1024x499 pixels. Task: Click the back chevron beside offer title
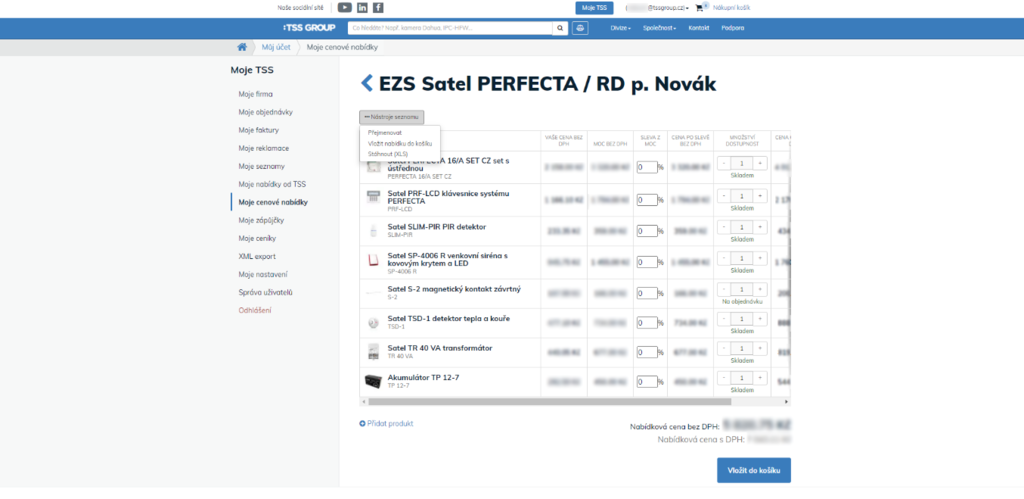366,83
